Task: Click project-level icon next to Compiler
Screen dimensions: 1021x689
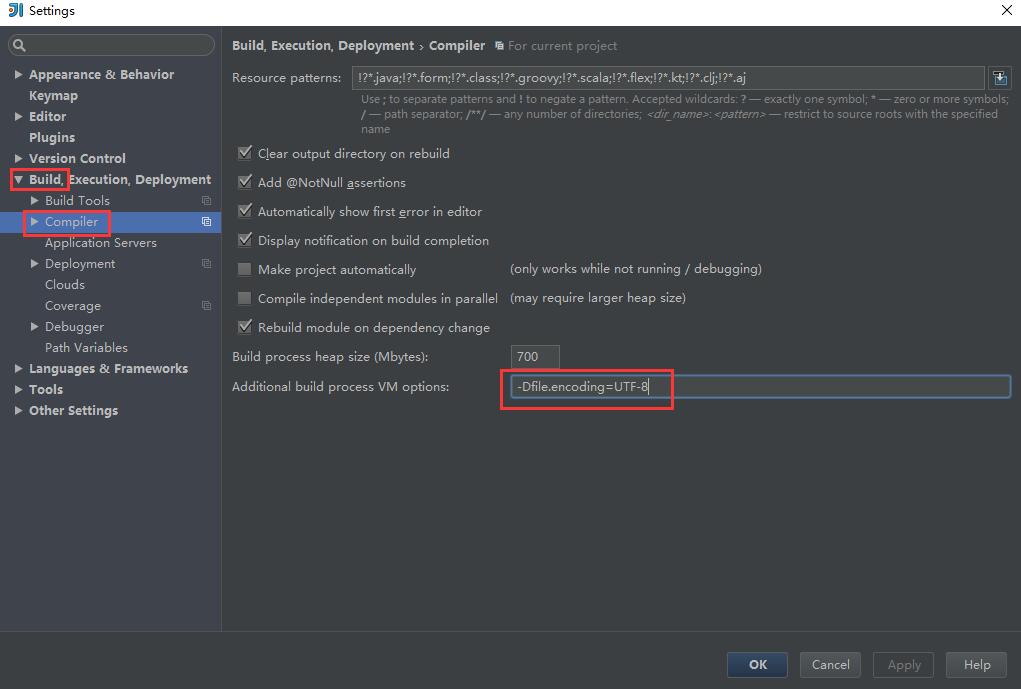Action: 206,221
